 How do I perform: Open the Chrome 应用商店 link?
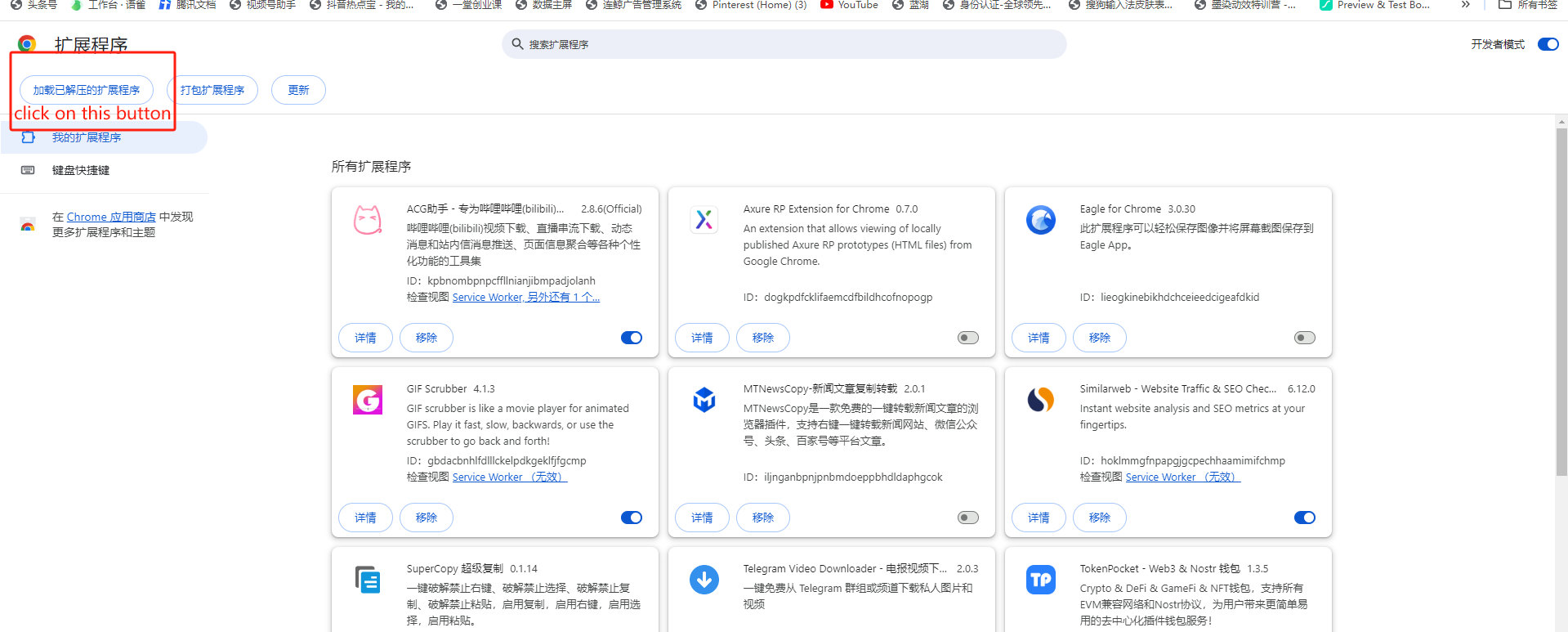(x=111, y=217)
